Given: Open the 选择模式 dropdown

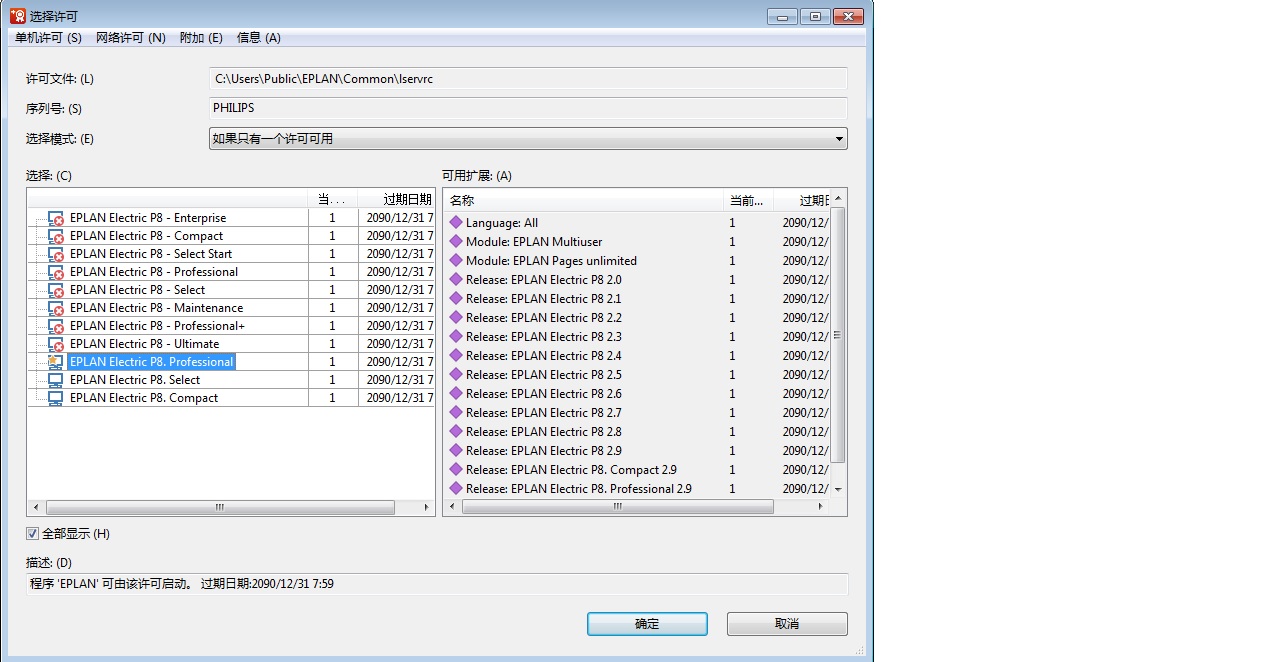Looking at the screenshot, I should coord(528,139).
